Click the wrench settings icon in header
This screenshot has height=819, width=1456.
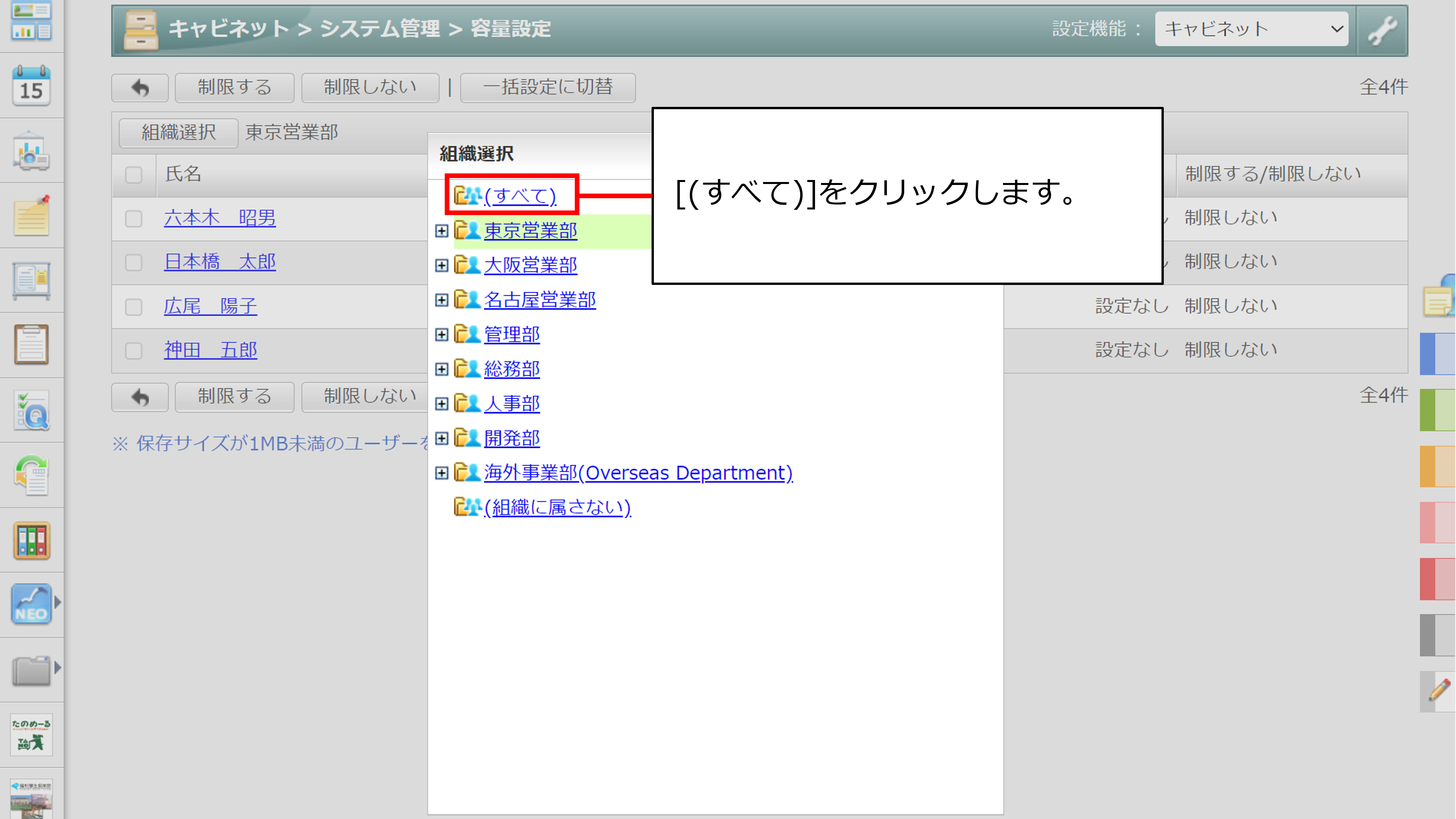1382,30
